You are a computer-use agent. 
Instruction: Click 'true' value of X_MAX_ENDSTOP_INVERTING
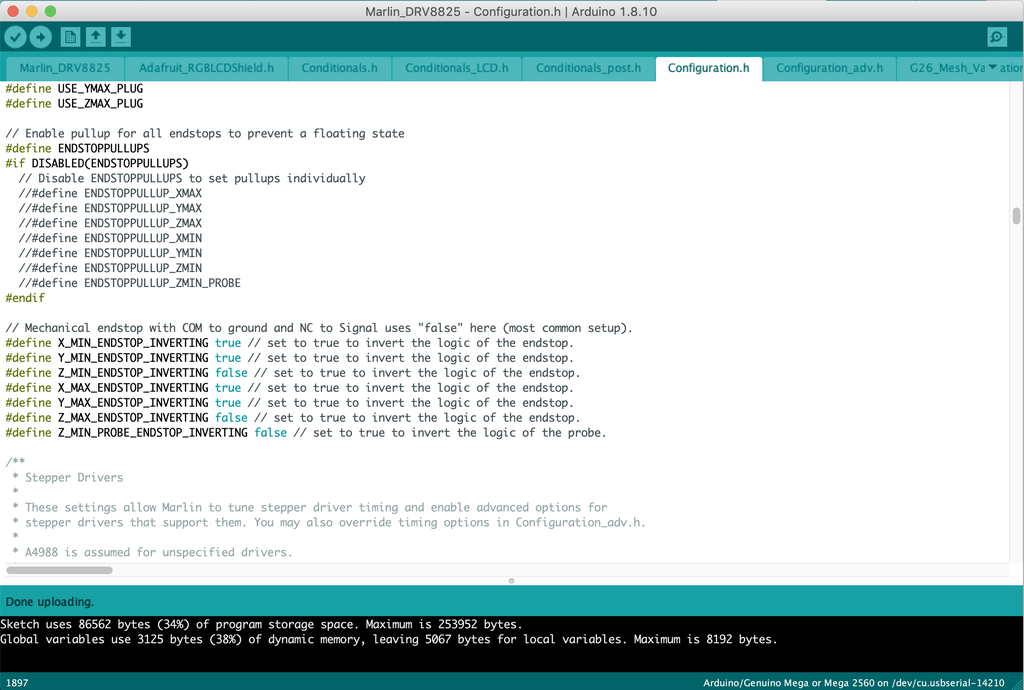[x=228, y=388]
